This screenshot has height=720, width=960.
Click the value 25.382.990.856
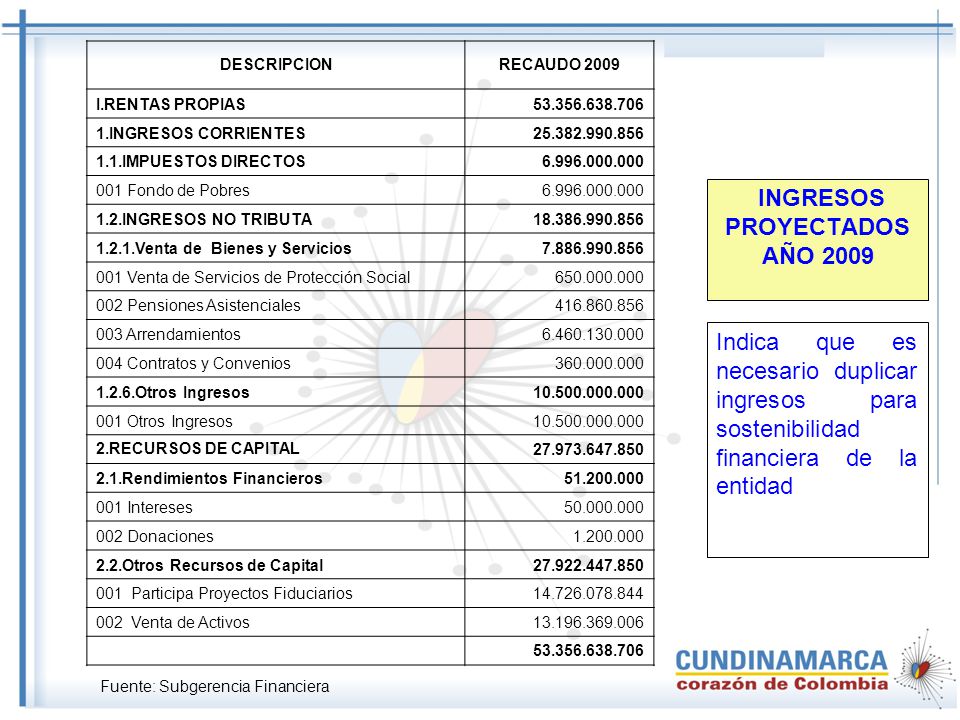point(588,133)
